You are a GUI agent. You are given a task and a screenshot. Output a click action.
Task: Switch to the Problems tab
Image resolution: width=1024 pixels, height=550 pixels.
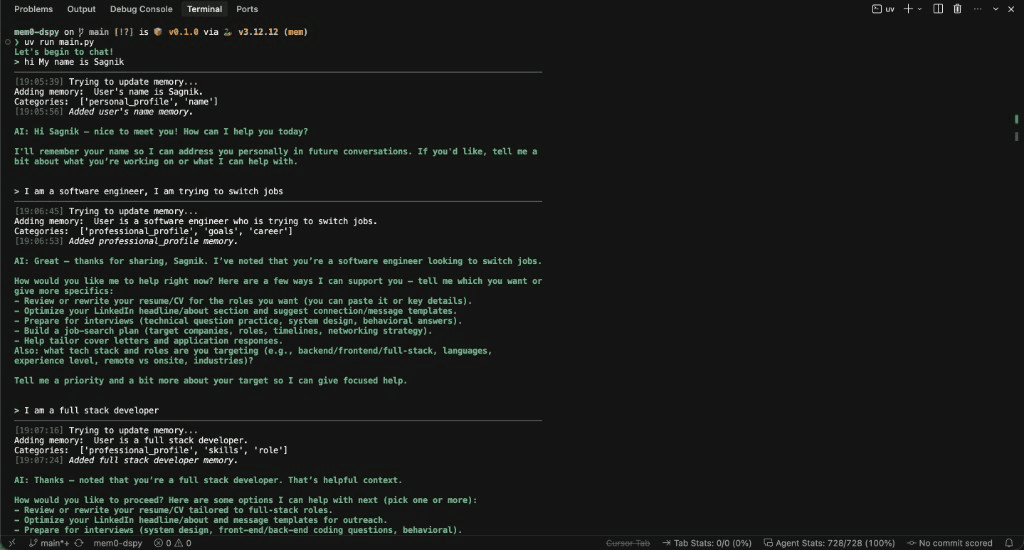tap(33, 9)
